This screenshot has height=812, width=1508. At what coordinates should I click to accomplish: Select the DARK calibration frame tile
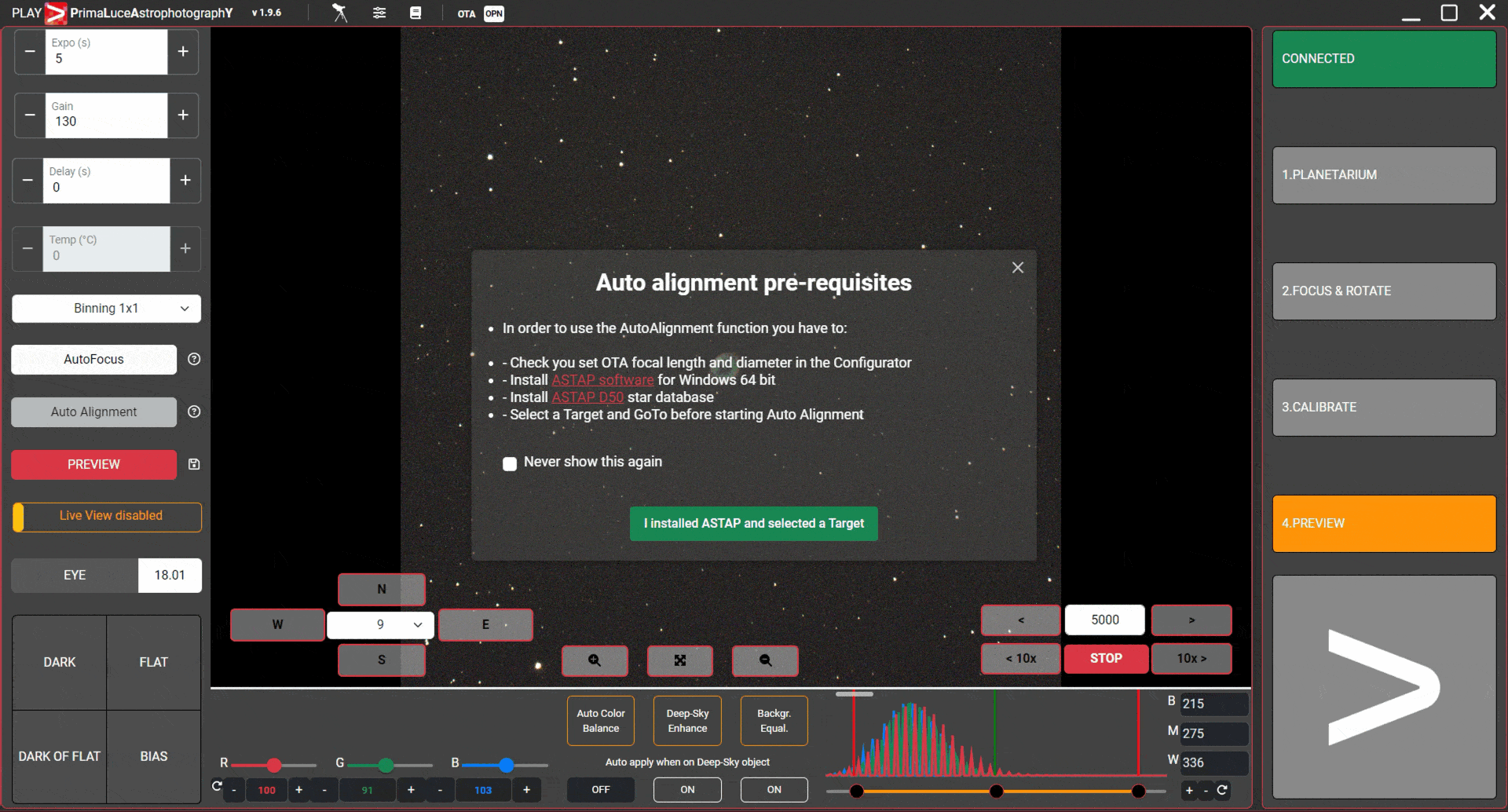click(x=60, y=663)
